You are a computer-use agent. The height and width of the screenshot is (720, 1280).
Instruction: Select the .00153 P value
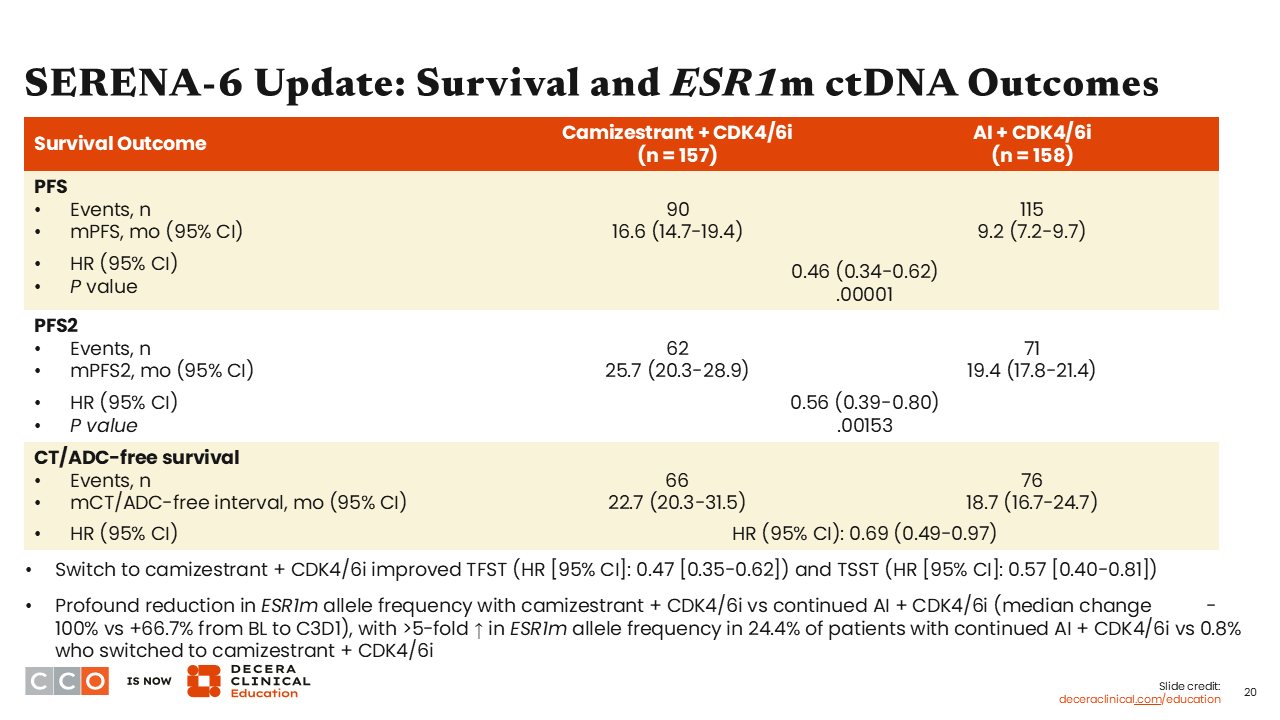[x=864, y=425]
